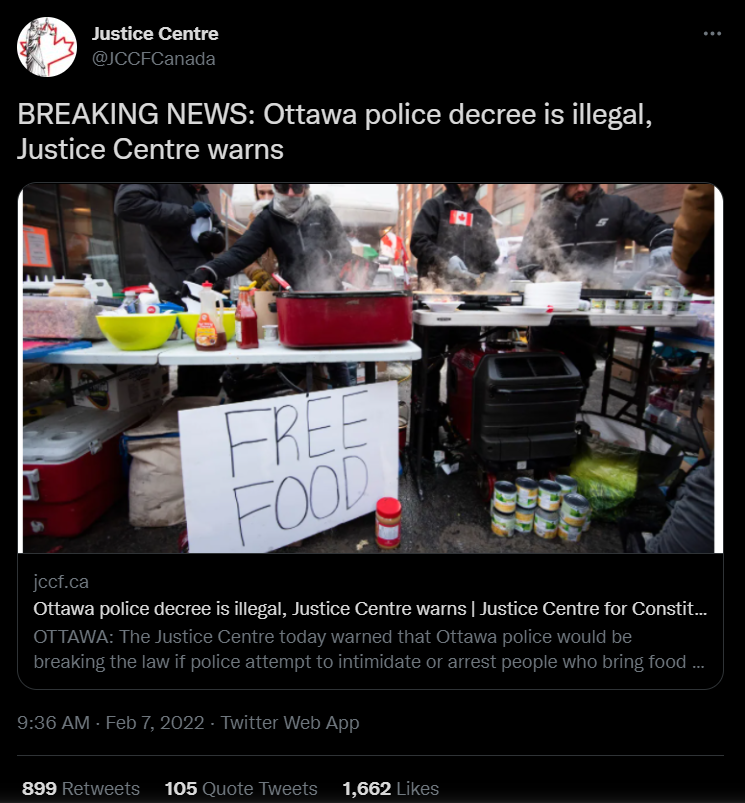Click the BREAKING NEWS tweet text

[334, 132]
